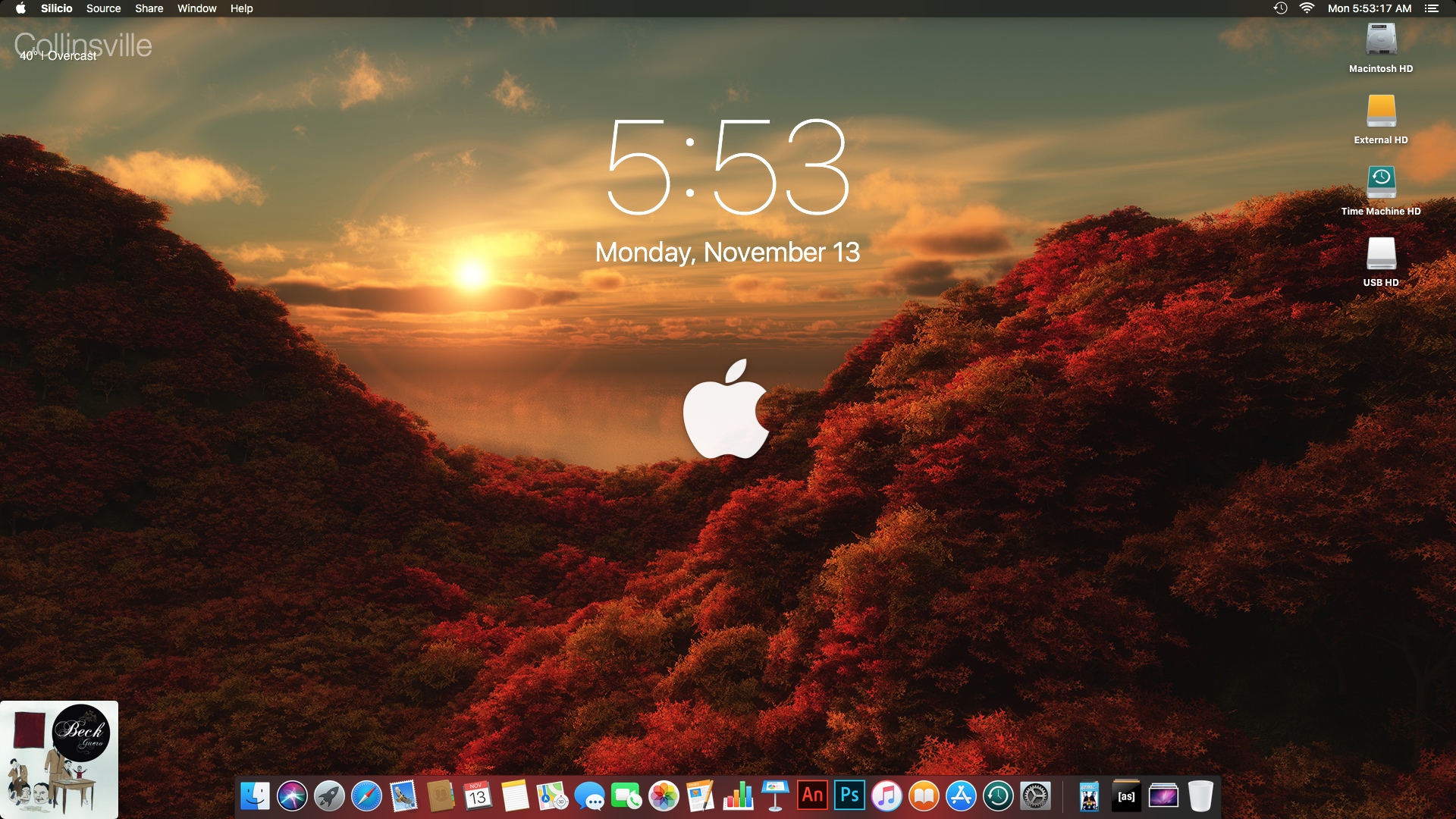Open App Store icon in Dock
1456x819 pixels.
click(961, 796)
